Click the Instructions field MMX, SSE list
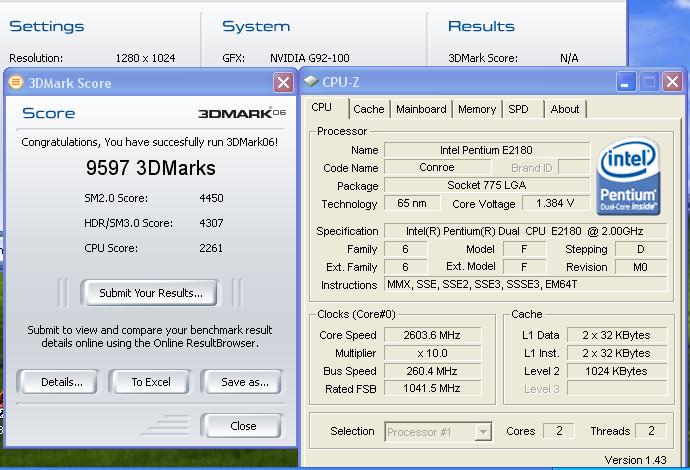 click(x=526, y=285)
